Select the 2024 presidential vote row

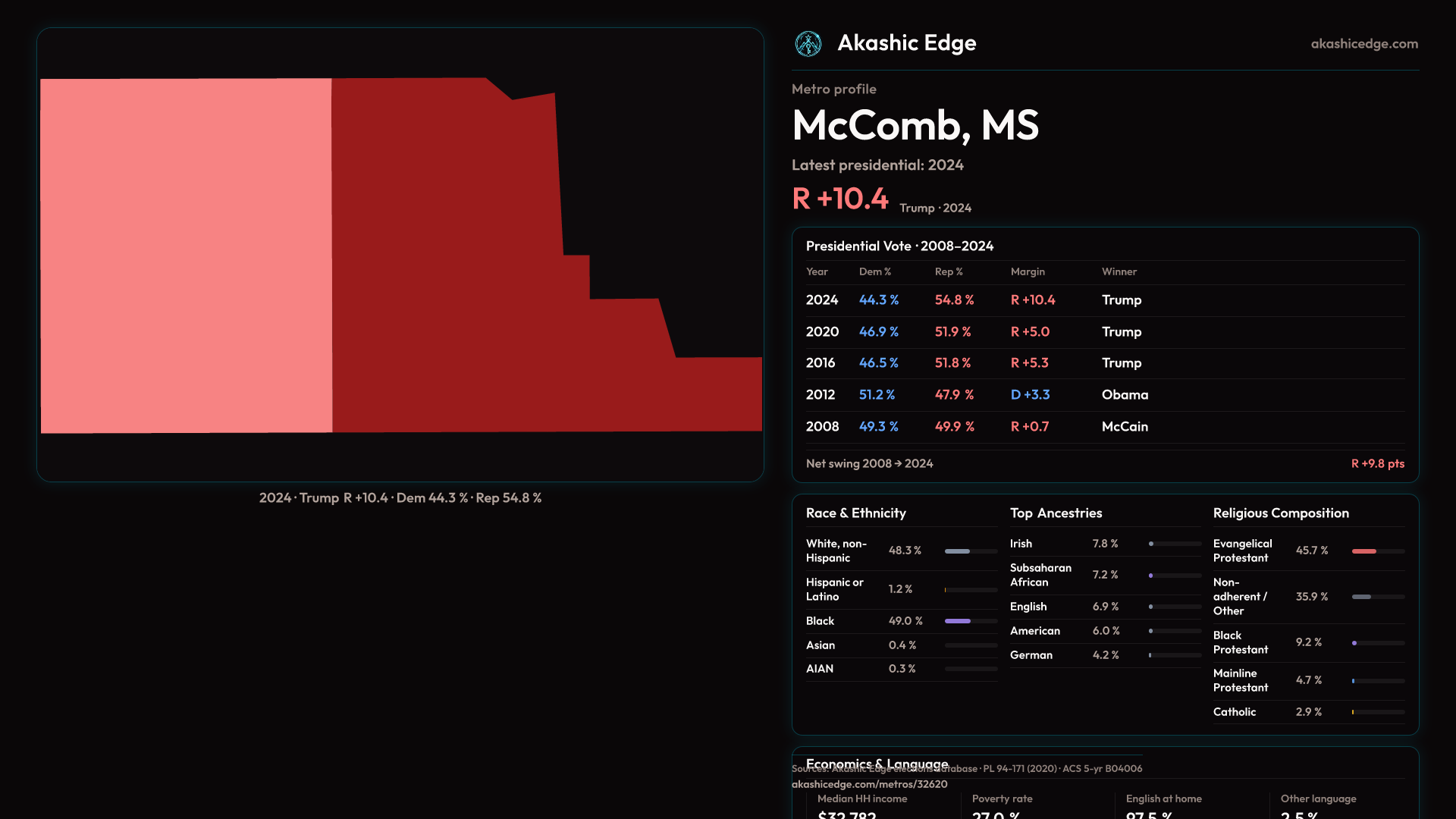click(x=1104, y=300)
